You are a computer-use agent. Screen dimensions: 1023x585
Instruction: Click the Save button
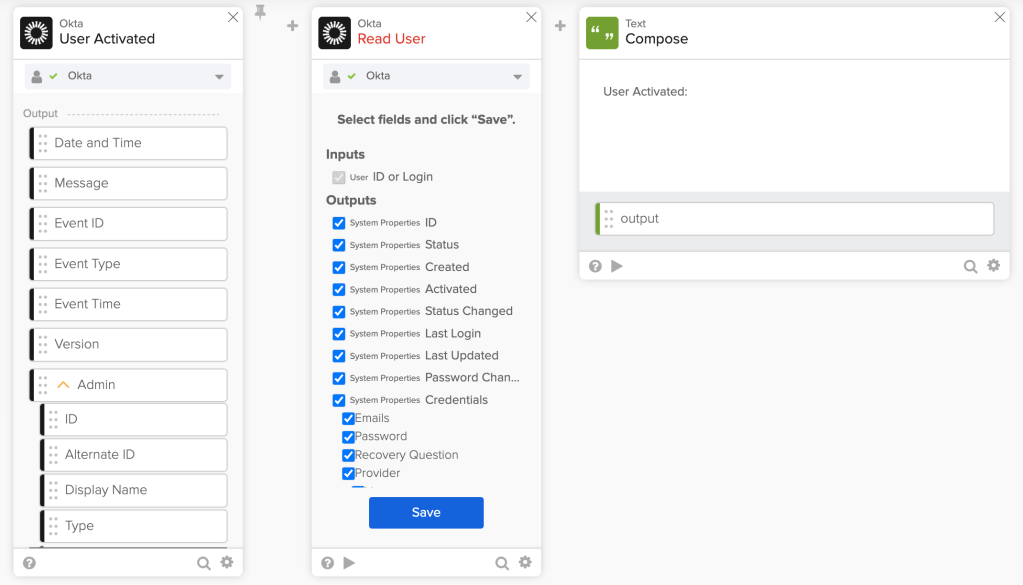(x=426, y=512)
